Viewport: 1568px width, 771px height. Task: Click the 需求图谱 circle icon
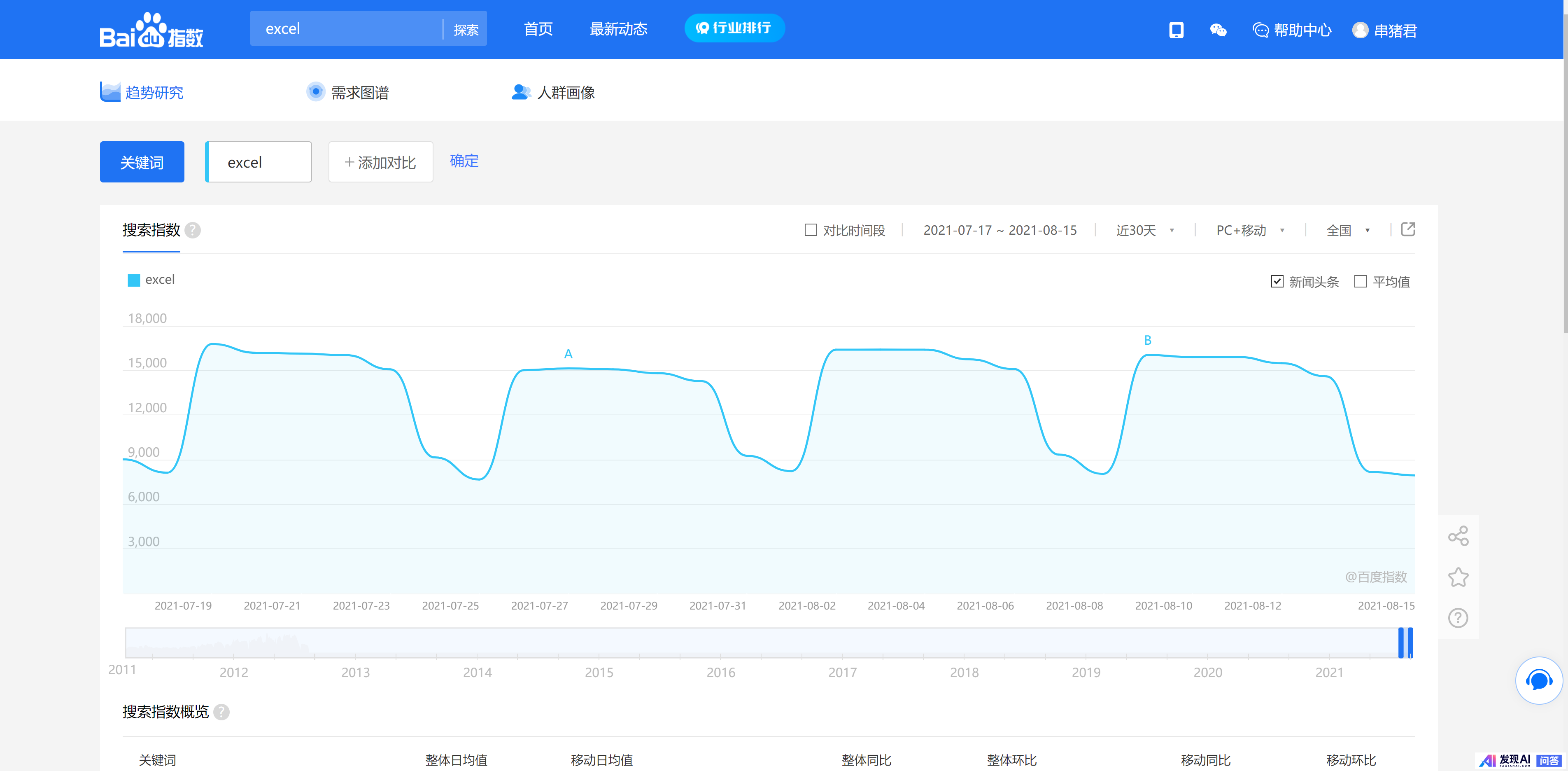(315, 92)
